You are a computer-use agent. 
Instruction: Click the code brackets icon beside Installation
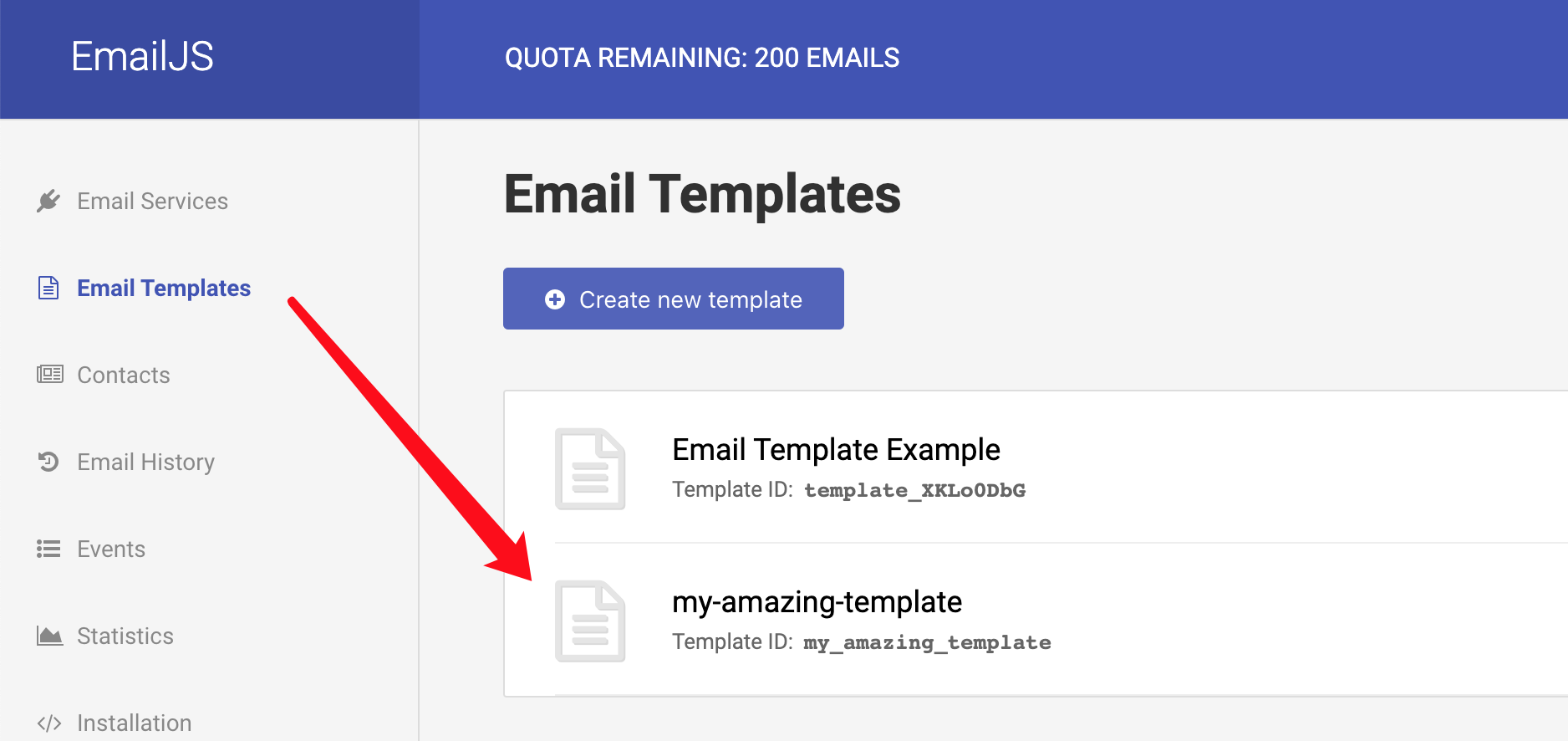click(49, 723)
